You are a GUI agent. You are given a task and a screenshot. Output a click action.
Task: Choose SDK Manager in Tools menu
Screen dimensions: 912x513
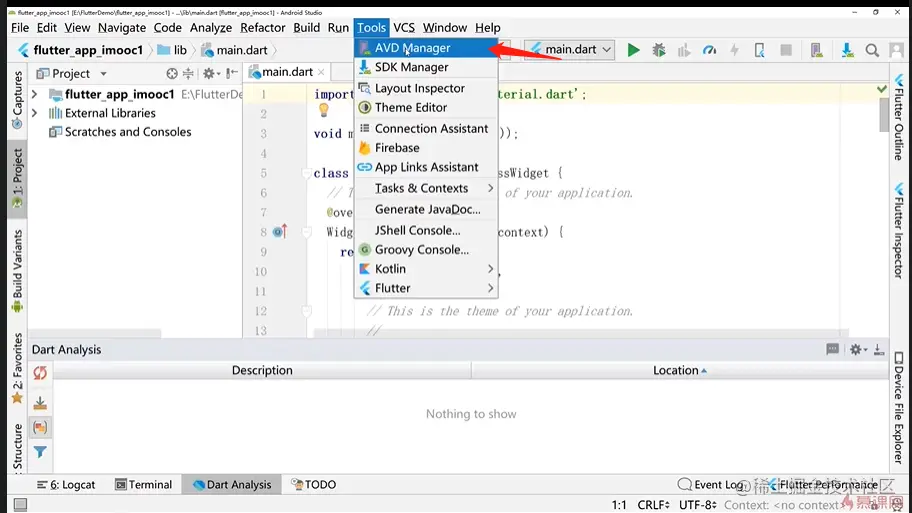pyautogui.click(x=426, y=67)
